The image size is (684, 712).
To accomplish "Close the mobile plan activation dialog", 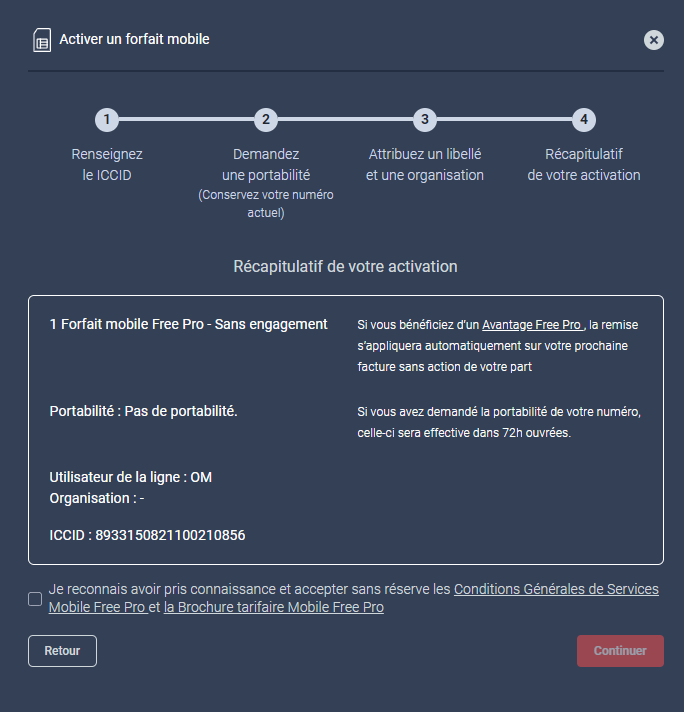I will 654,40.
